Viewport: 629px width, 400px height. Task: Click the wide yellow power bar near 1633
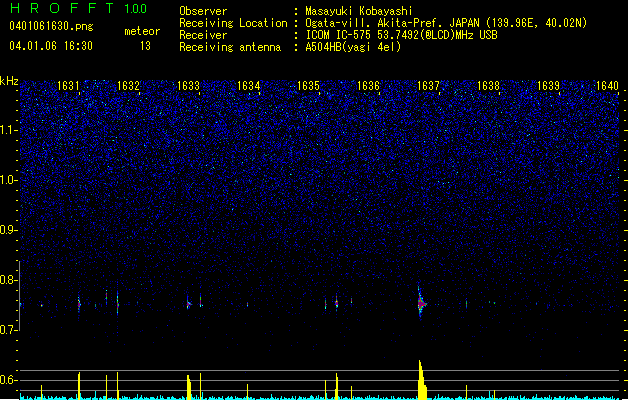(x=189, y=387)
